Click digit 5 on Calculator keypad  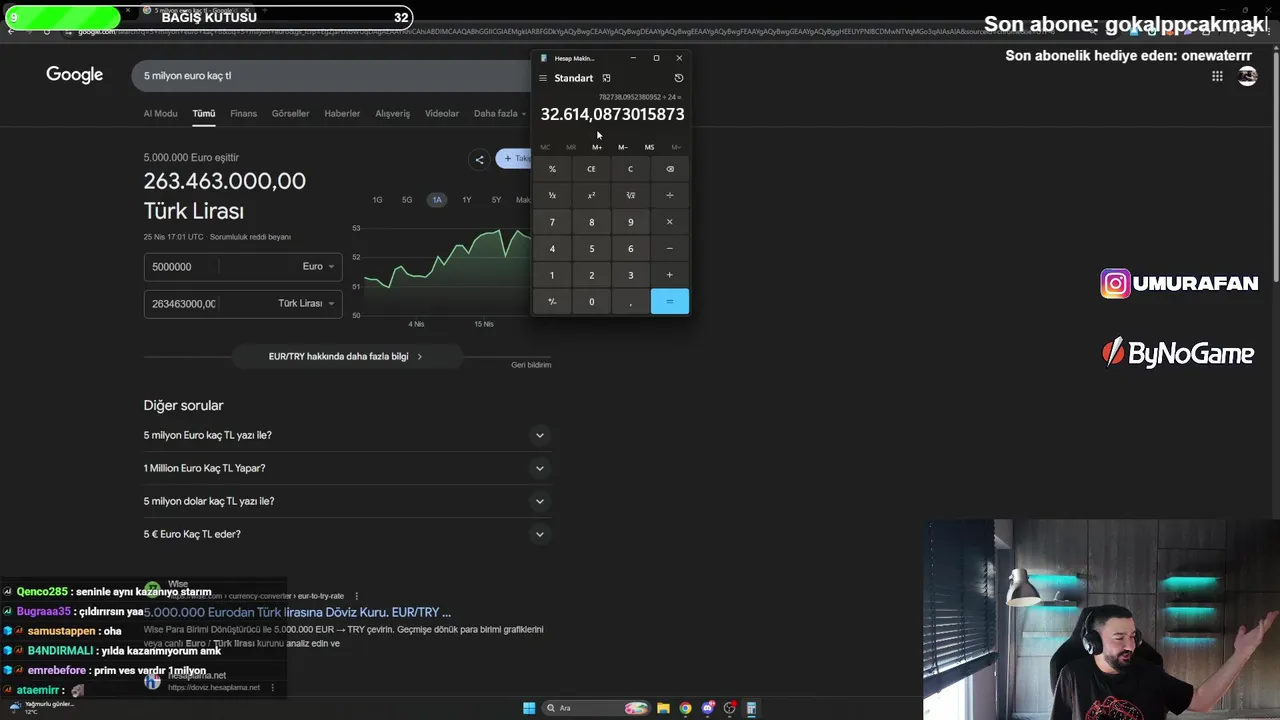[591, 249]
